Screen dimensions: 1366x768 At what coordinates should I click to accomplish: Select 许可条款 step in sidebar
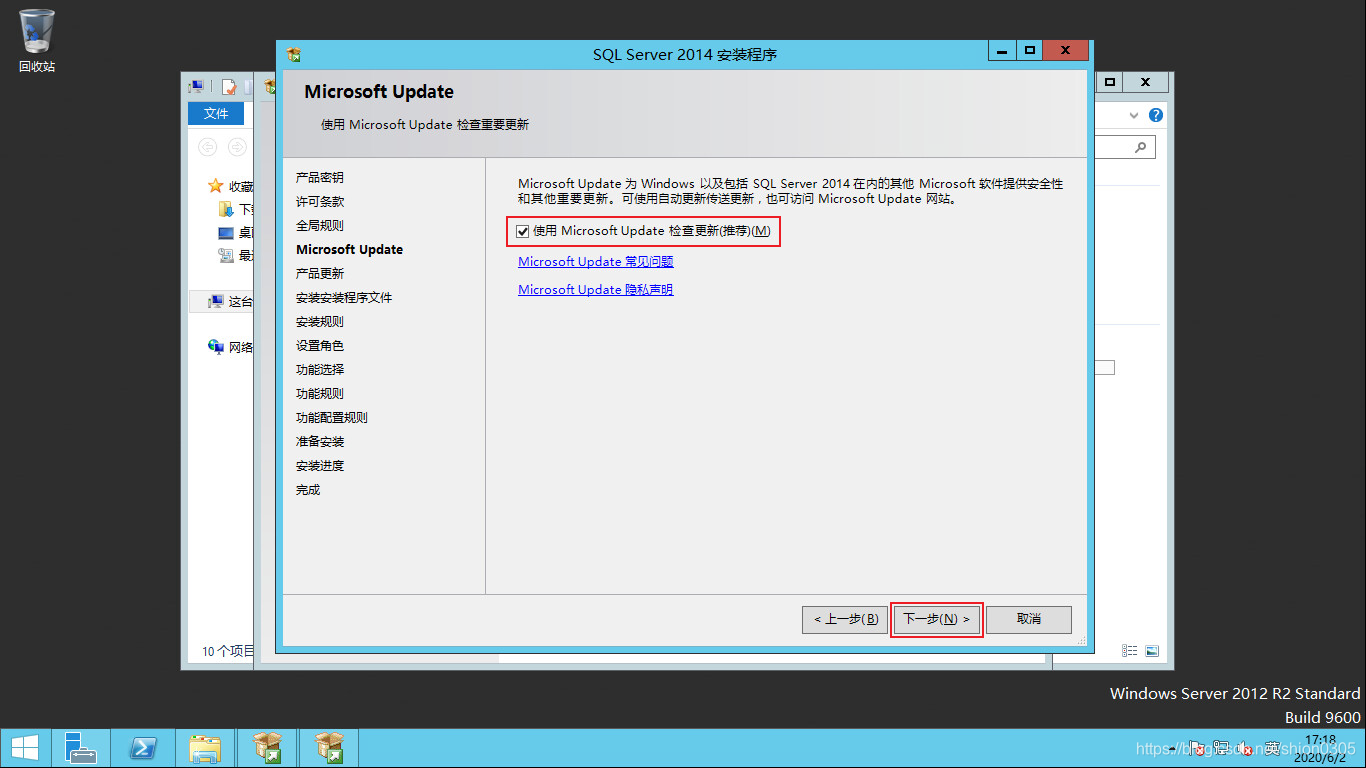point(320,201)
